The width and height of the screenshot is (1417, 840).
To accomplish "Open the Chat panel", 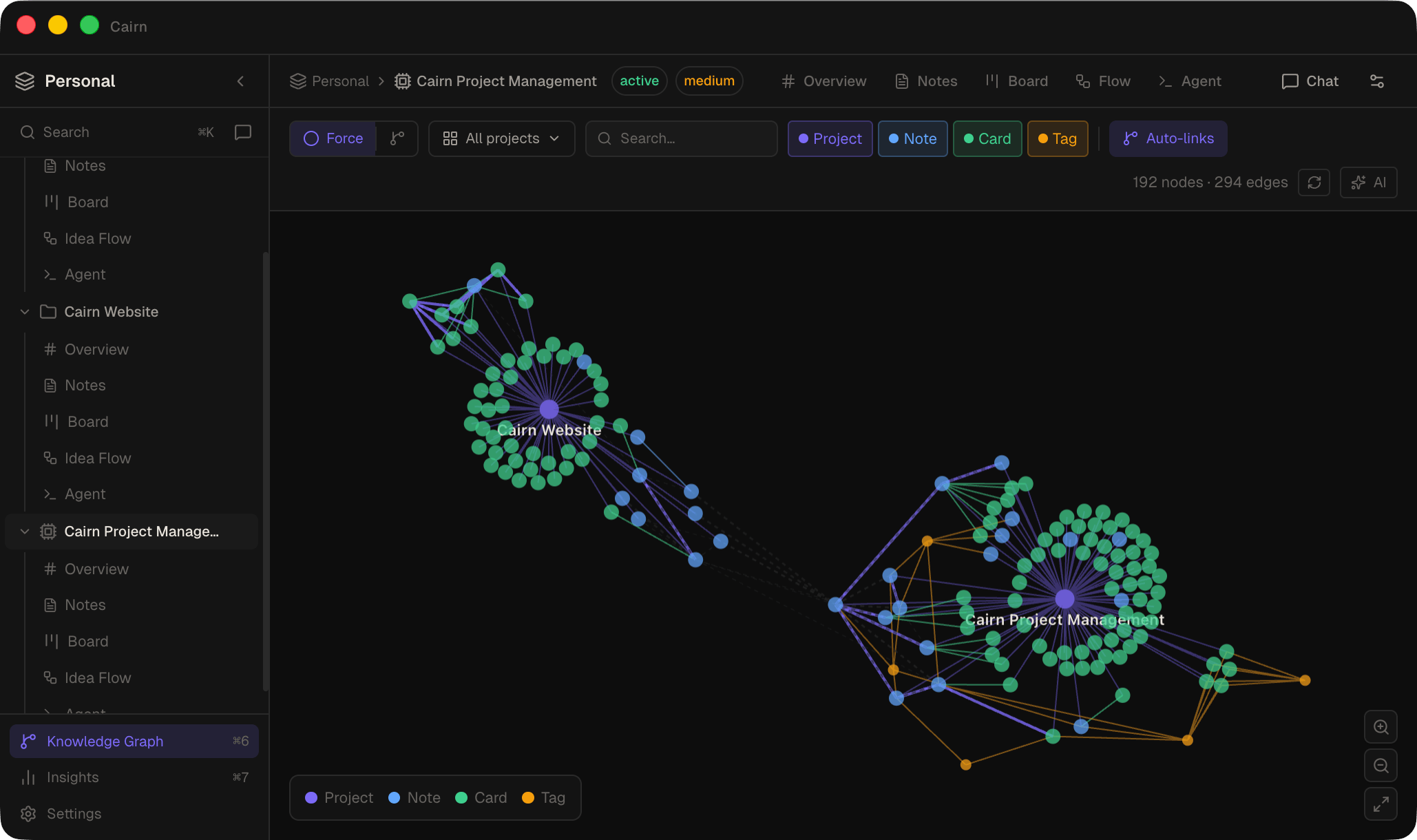I will click(1310, 81).
